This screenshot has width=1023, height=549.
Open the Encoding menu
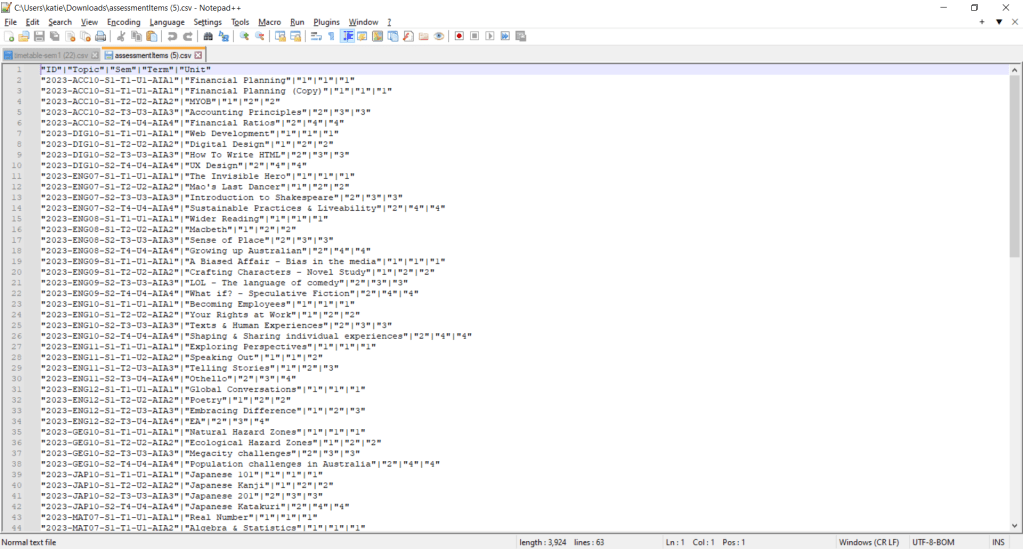coord(123,21)
